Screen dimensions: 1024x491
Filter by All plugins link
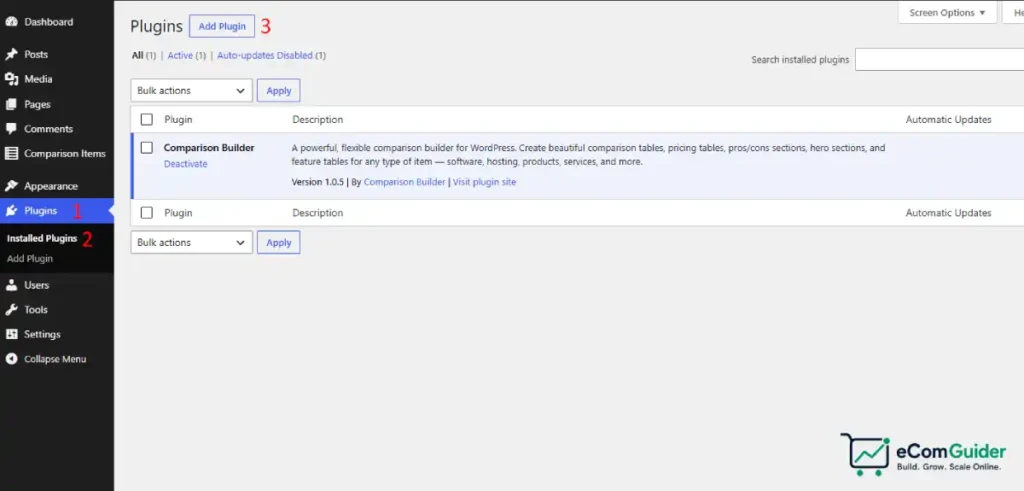pos(137,55)
